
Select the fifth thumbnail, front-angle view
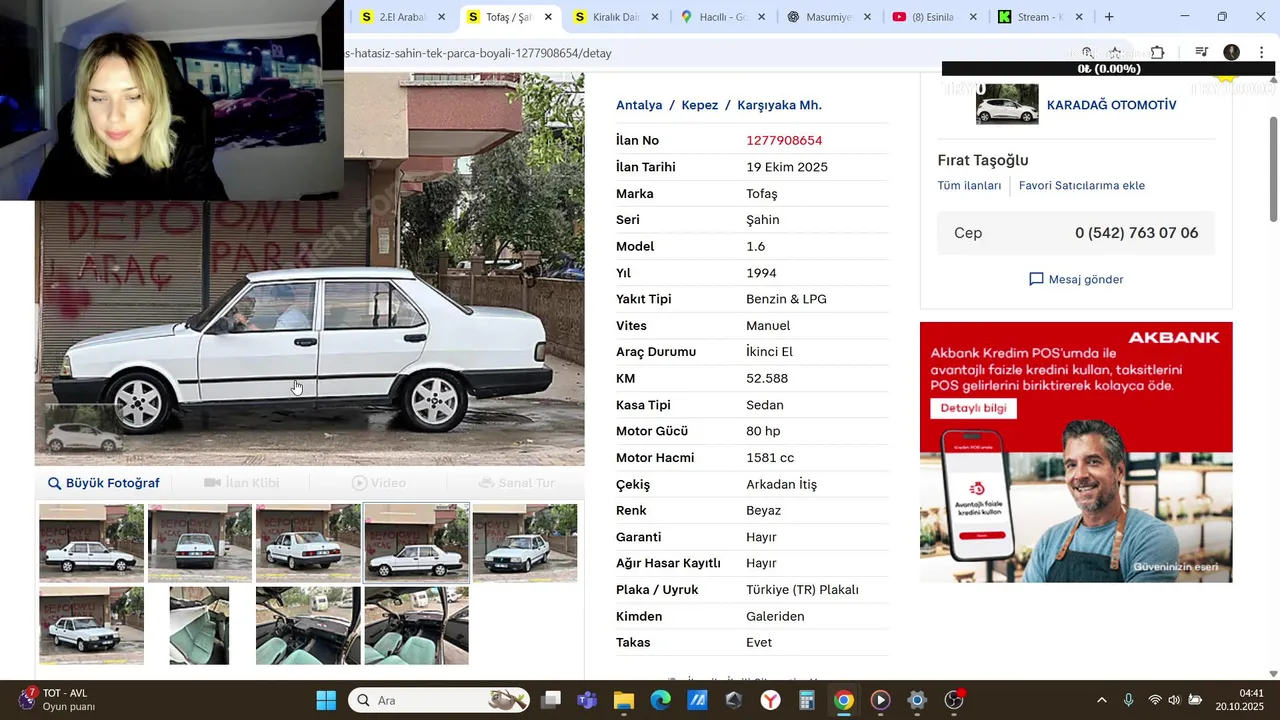pos(525,543)
